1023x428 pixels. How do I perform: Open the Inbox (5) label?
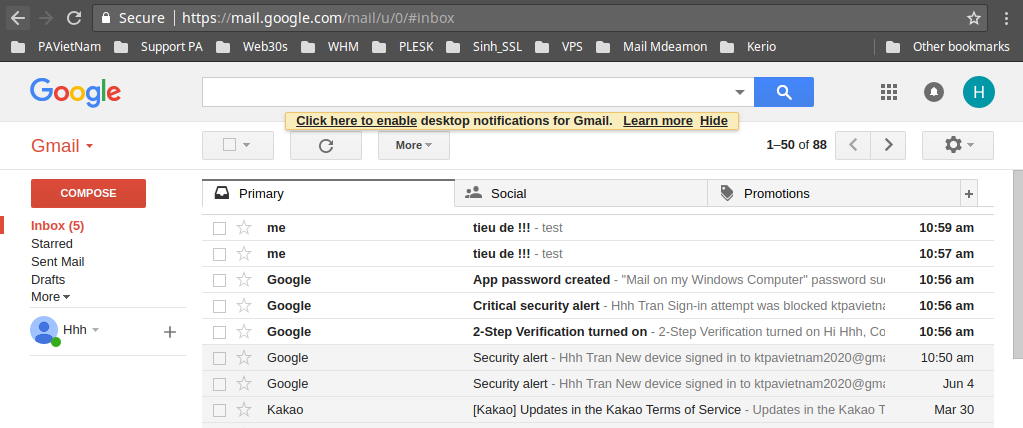pos(57,226)
